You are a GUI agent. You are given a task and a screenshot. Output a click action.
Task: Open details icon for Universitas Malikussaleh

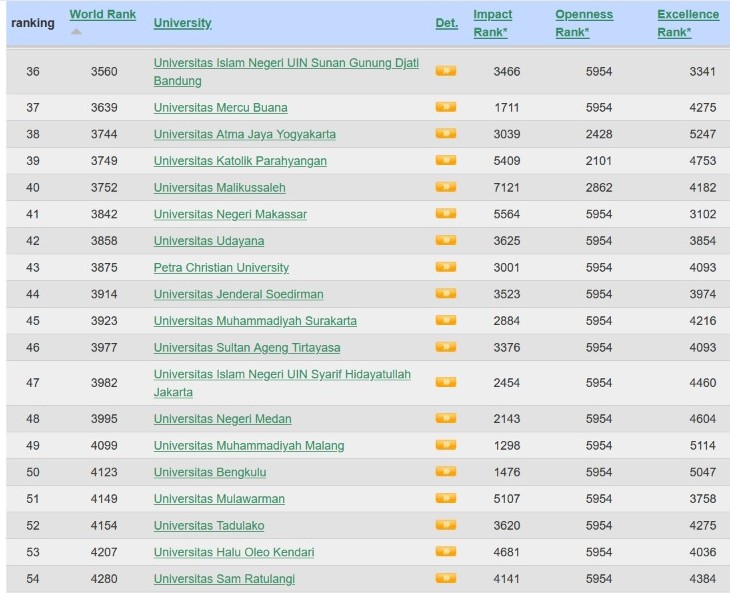tap(446, 187)
